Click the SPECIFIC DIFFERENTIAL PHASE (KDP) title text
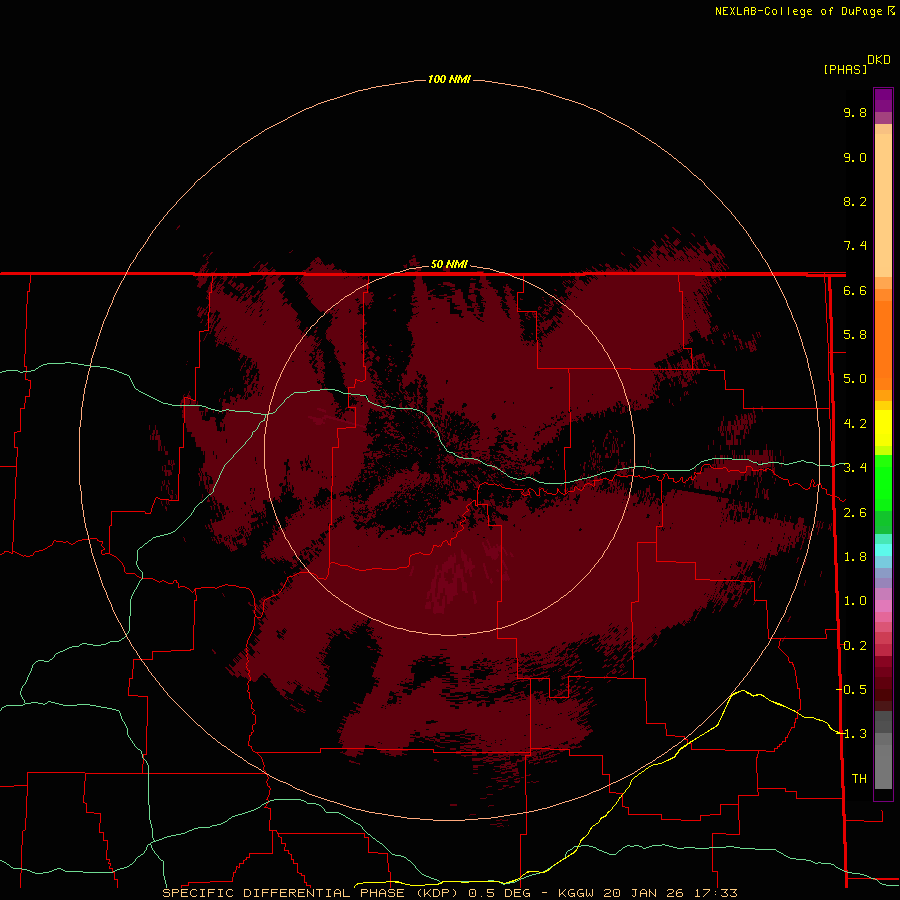Viewport: 900px width, 900px height. (x=310, y=893)
